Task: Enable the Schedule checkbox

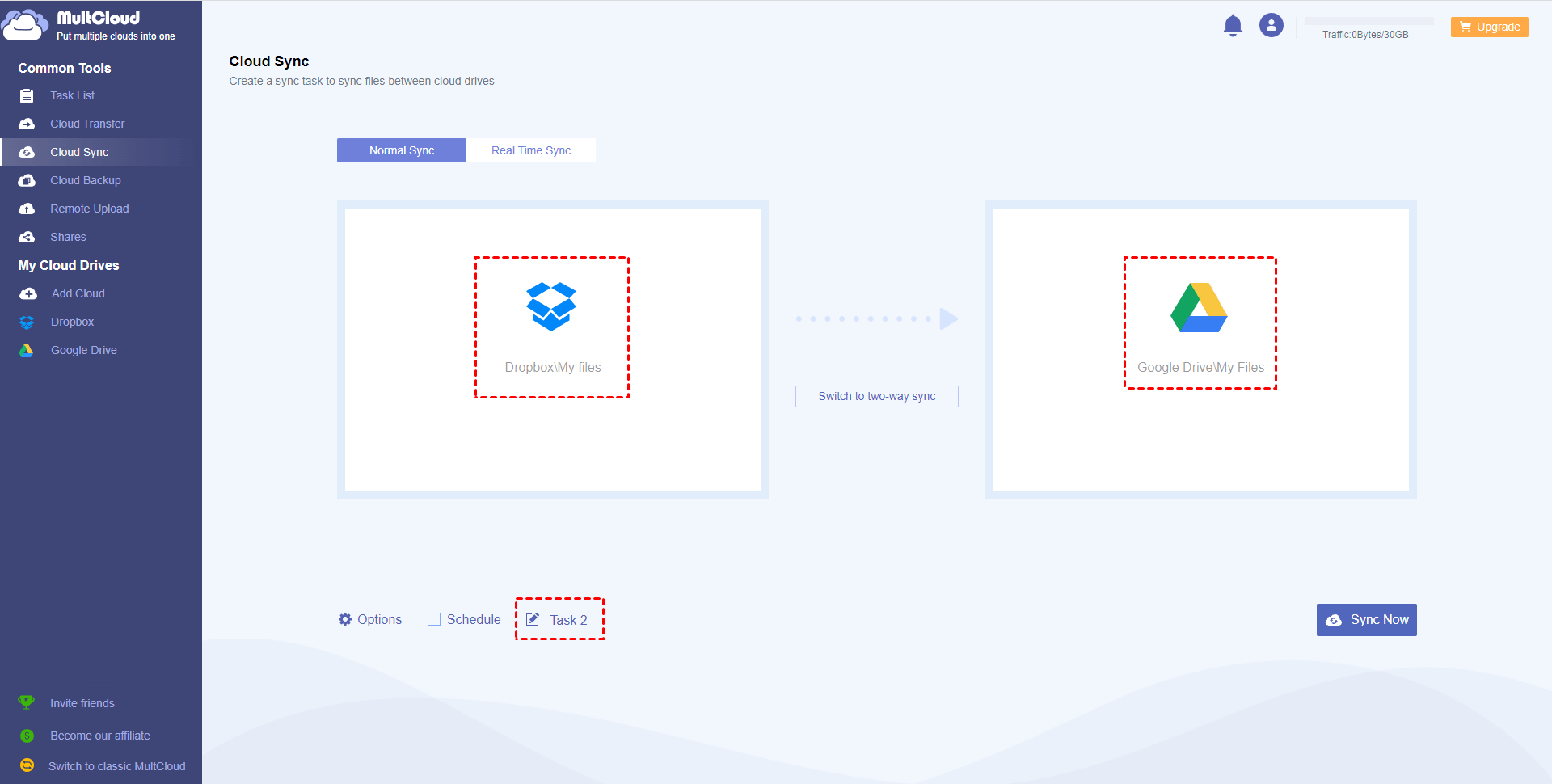Action: click(434, 619)
